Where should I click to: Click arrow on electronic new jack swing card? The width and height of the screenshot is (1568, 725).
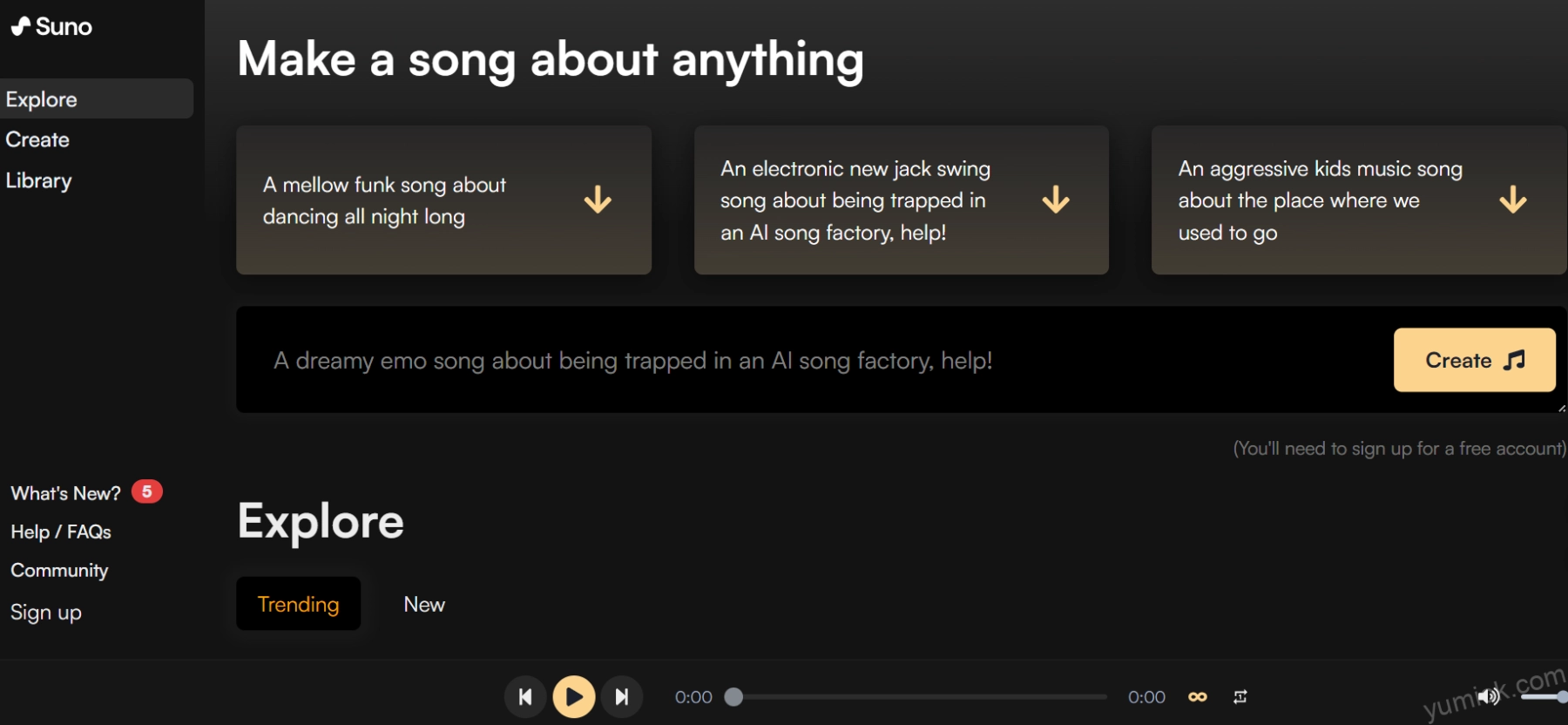[x=1056, y=200]
